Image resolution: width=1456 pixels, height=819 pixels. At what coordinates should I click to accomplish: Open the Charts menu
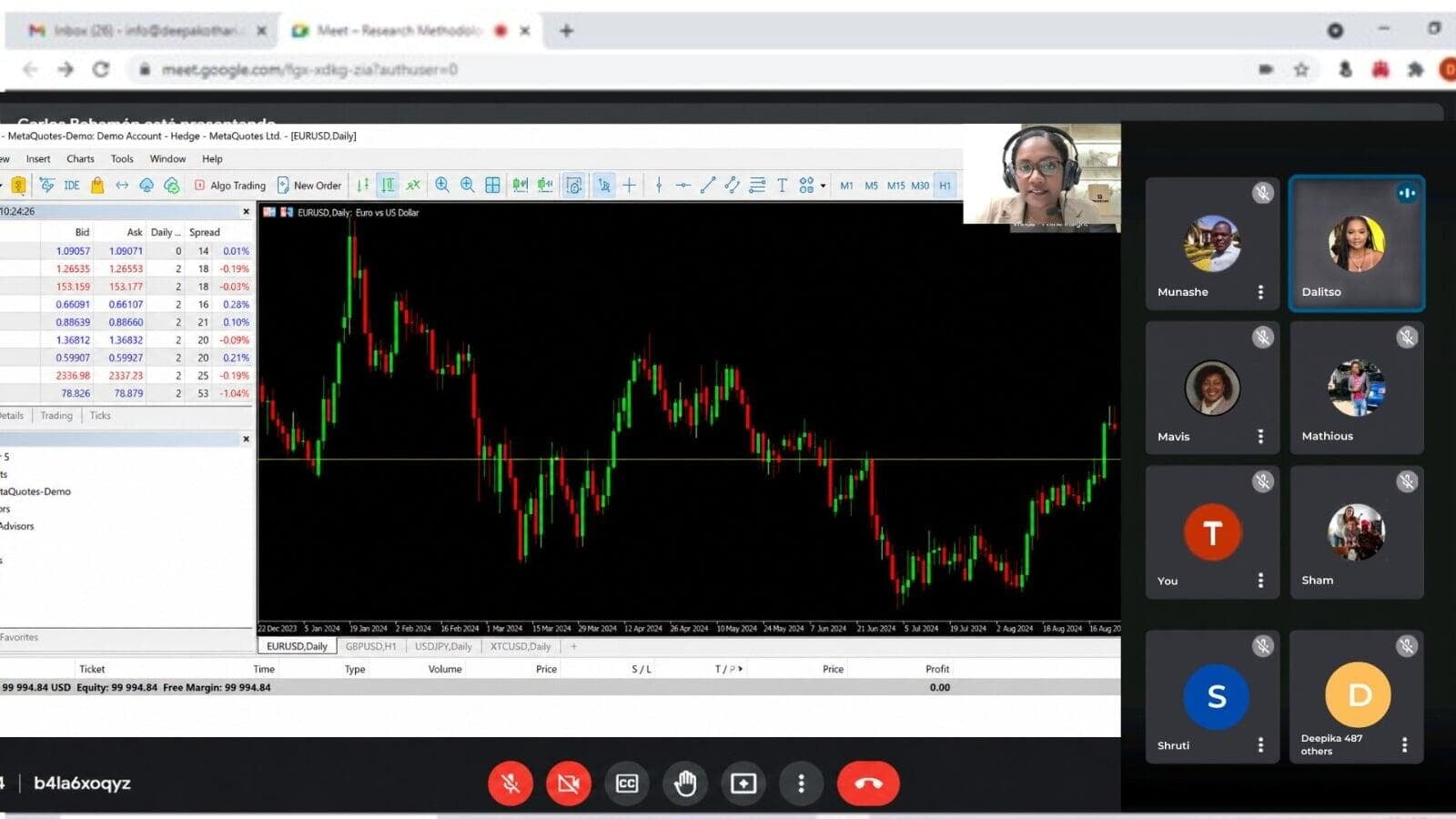[x=80, y=158]
